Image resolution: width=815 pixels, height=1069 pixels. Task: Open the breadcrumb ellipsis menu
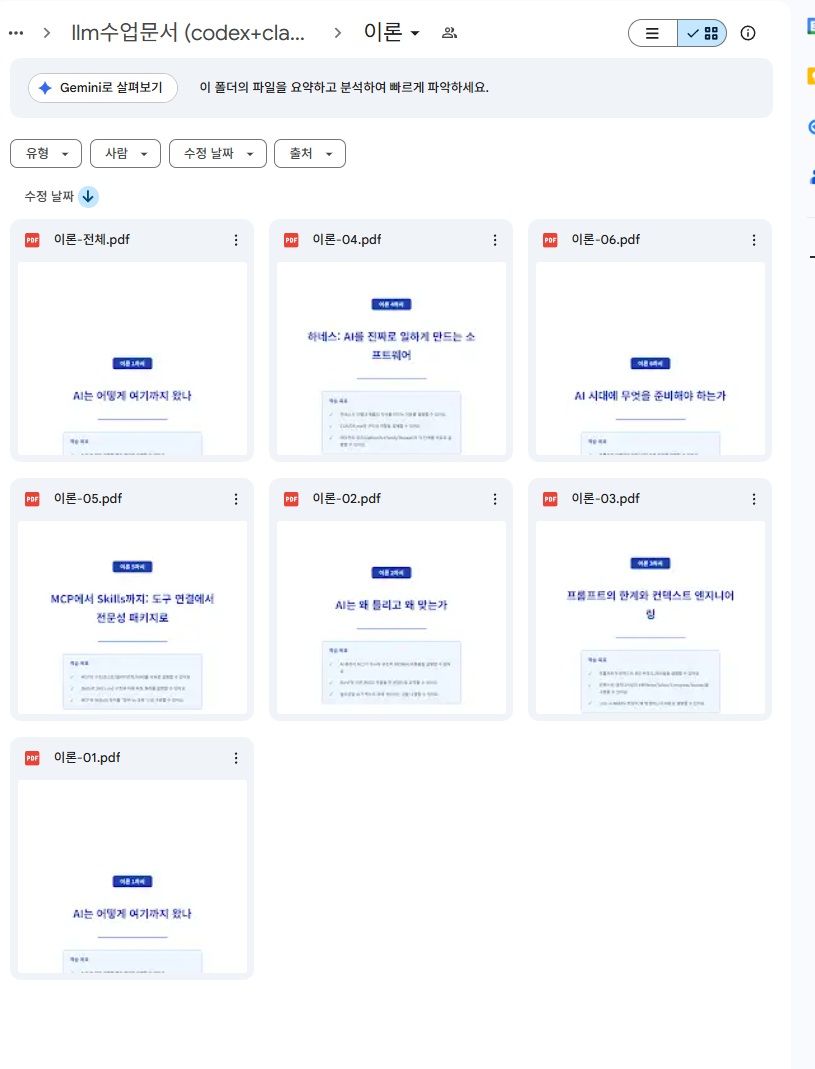(x=16, y=33)
